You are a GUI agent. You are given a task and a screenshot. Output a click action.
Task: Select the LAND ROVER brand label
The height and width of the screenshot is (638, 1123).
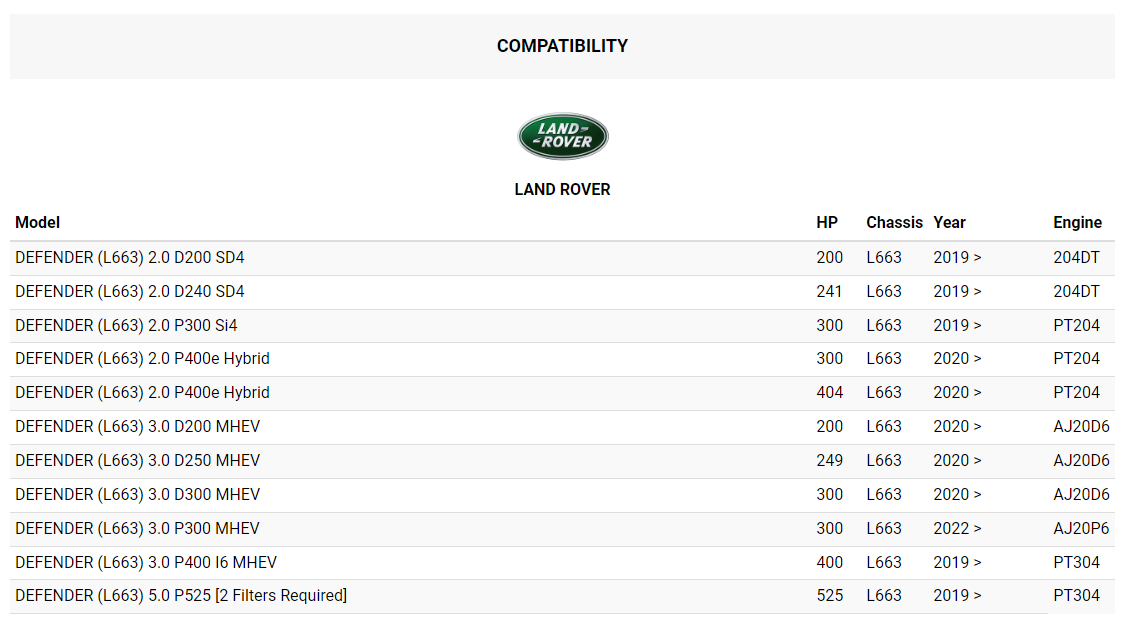(562, 190)
